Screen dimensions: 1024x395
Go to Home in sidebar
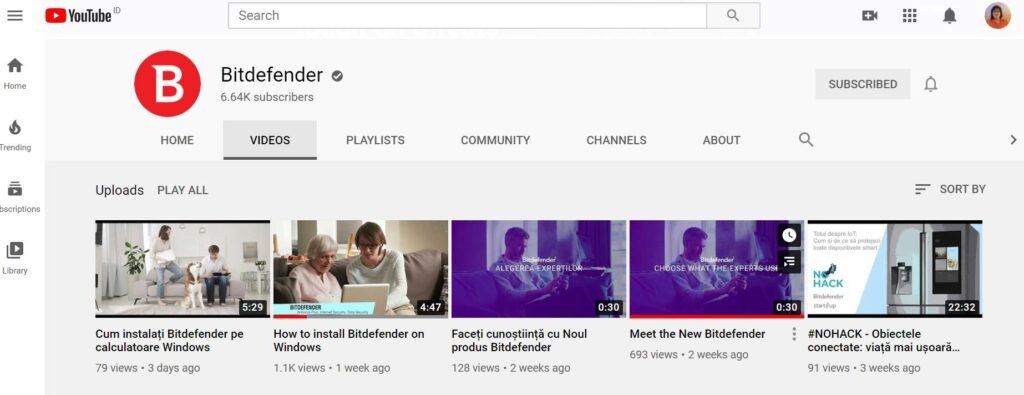[x=14, y=73]
